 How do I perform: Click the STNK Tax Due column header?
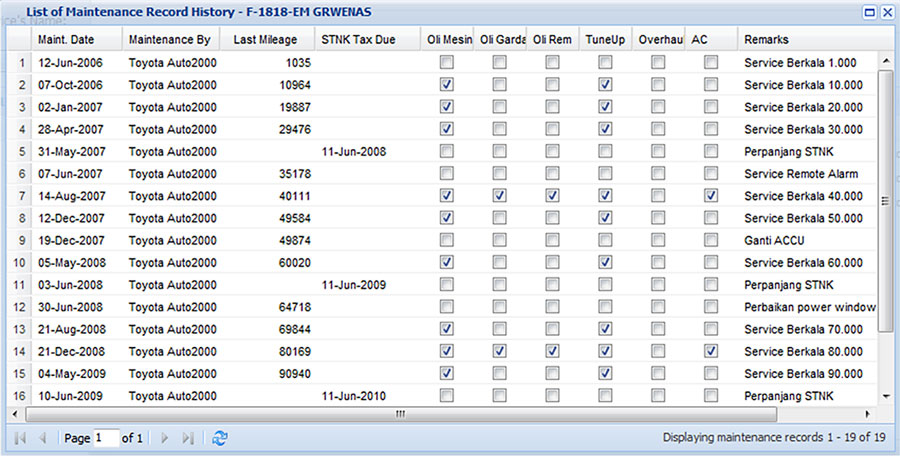pyautogui.click(x=358, y=39)
